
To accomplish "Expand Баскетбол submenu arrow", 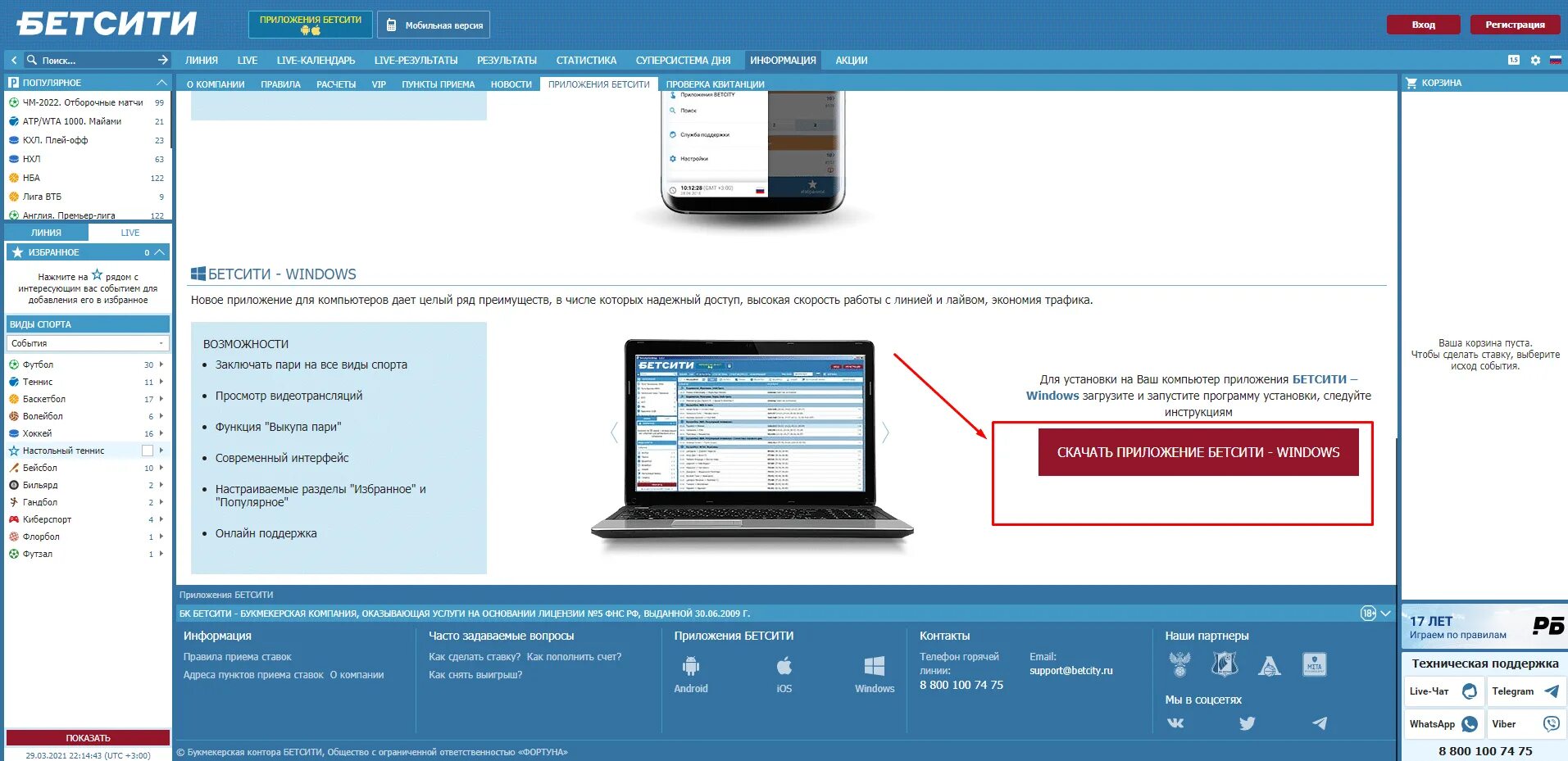I will point(161,399).
